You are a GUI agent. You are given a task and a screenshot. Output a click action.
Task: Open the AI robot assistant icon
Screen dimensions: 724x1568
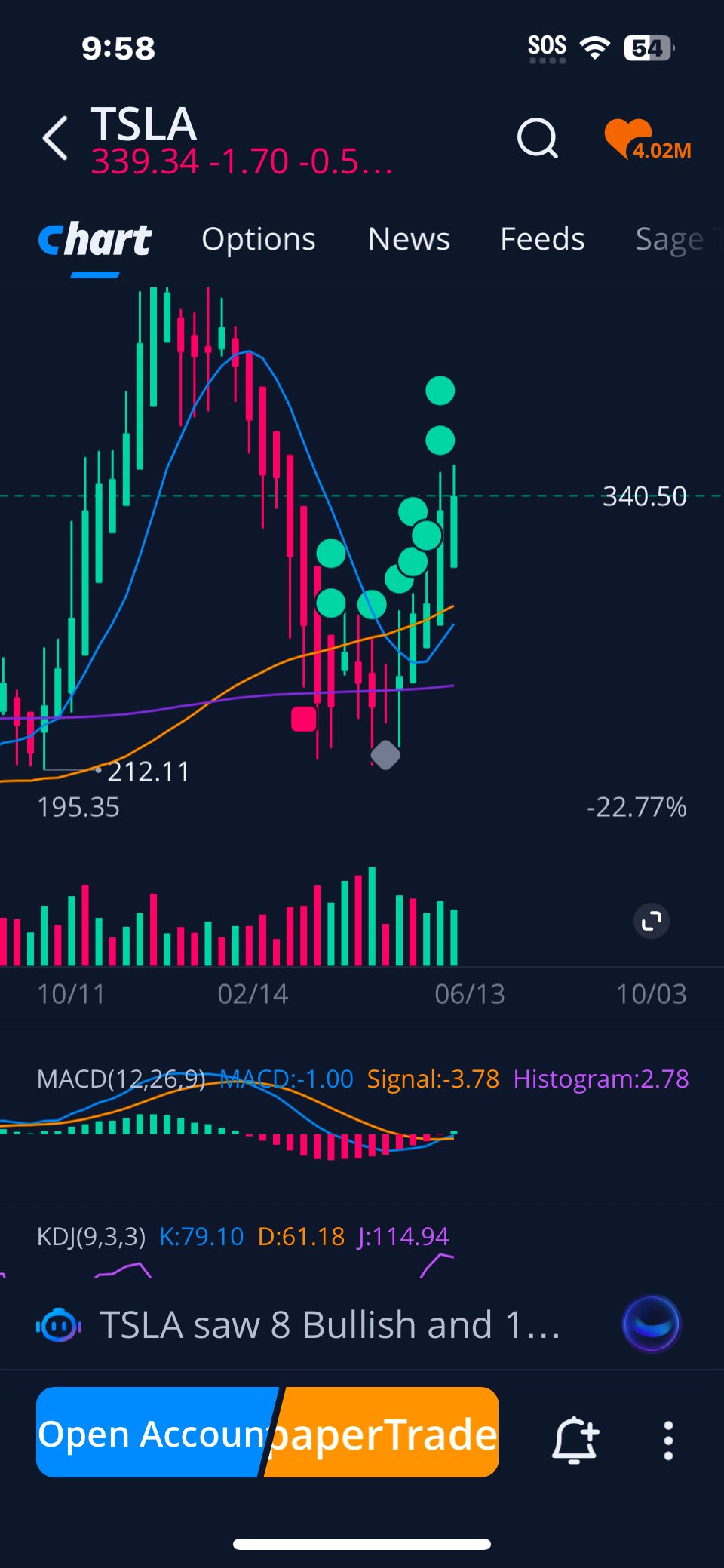pyautogui.click(x=59, y=1325)
